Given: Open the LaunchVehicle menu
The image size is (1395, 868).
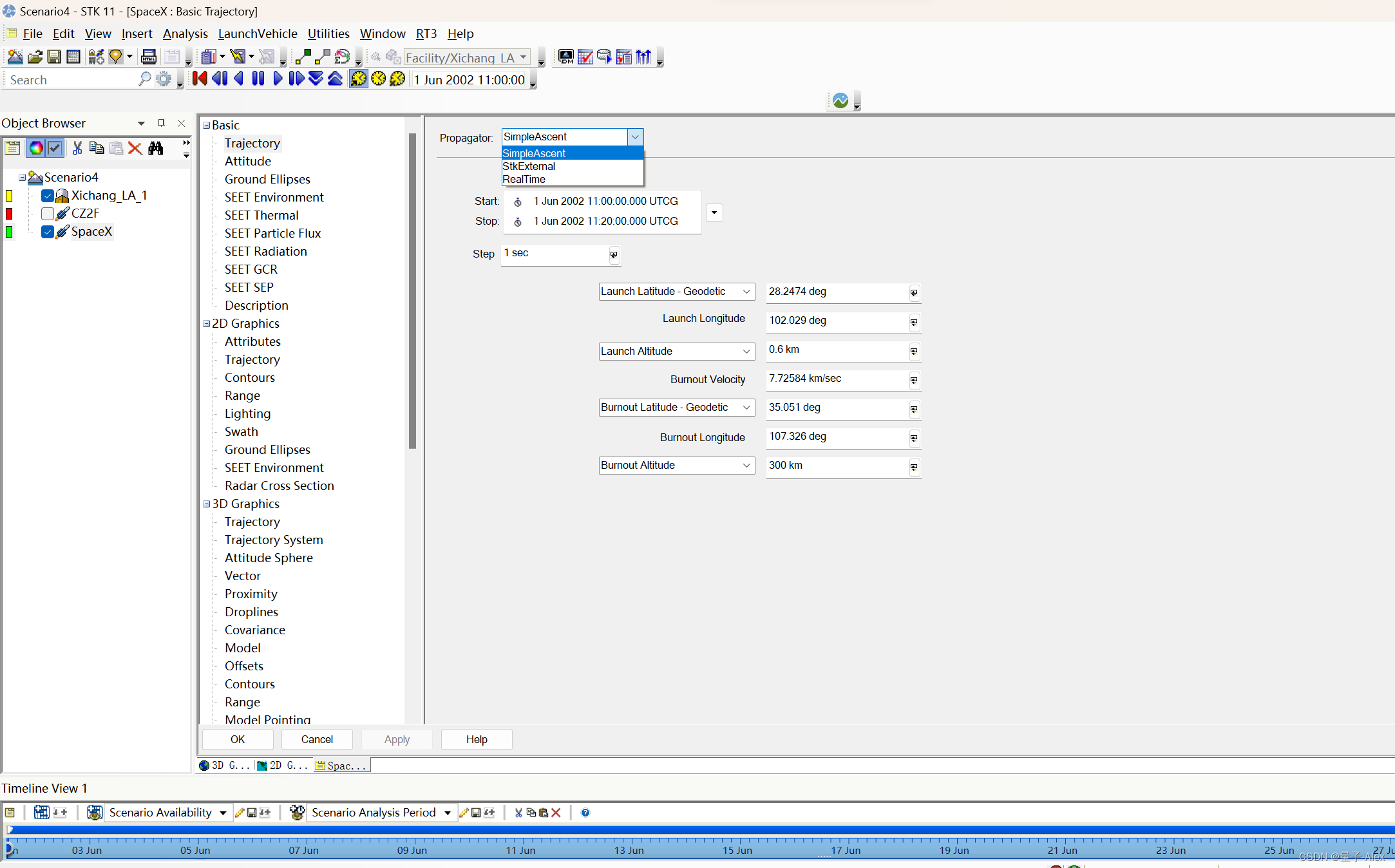Looking at the screenshot, I should click(x=258, y=33).
